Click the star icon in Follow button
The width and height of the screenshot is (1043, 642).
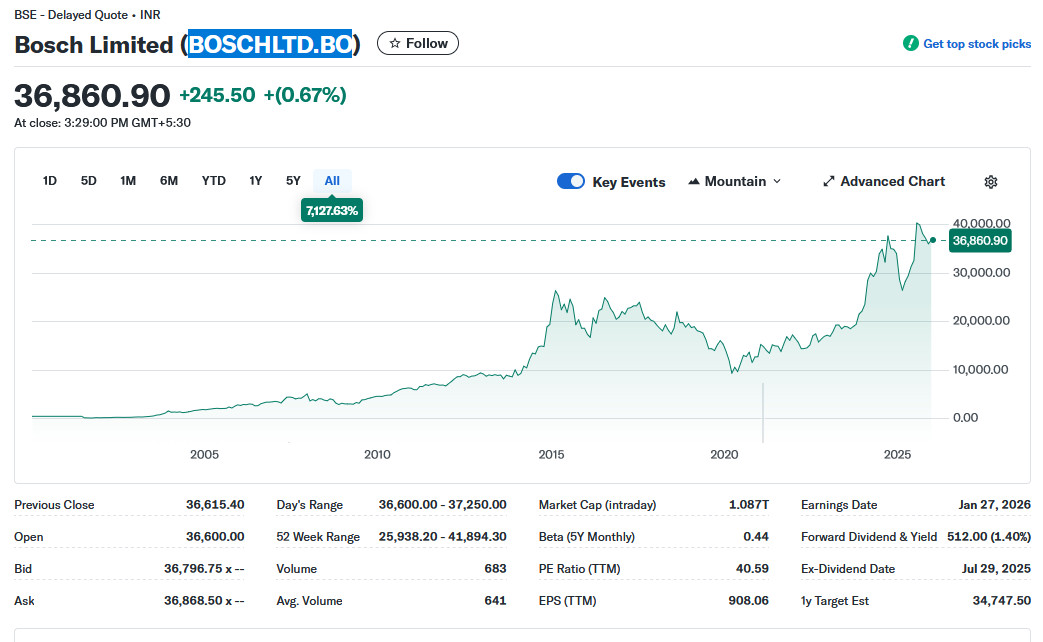[395, 44]
